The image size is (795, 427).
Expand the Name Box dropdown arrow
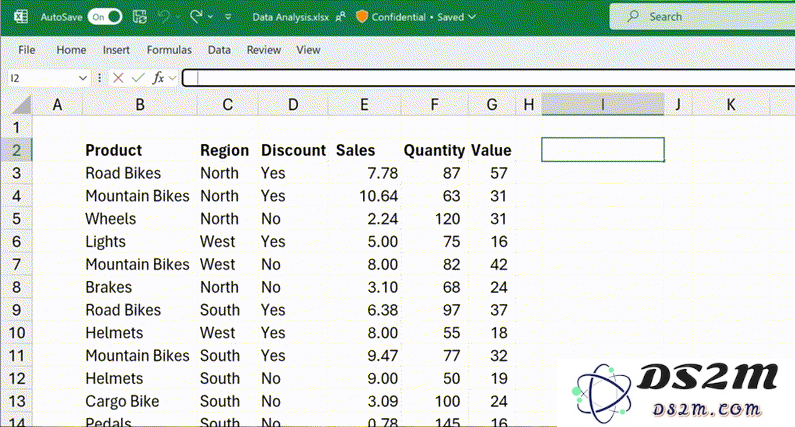coord(83,78)
